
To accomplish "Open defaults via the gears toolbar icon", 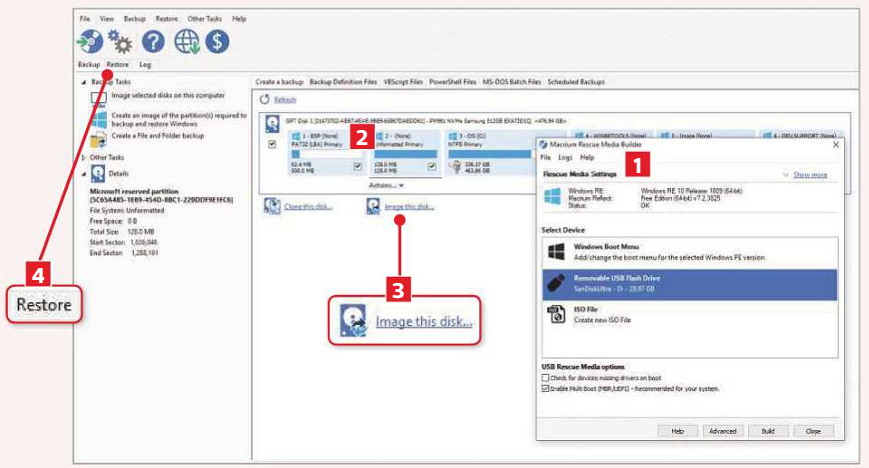I will pos(120,42).
